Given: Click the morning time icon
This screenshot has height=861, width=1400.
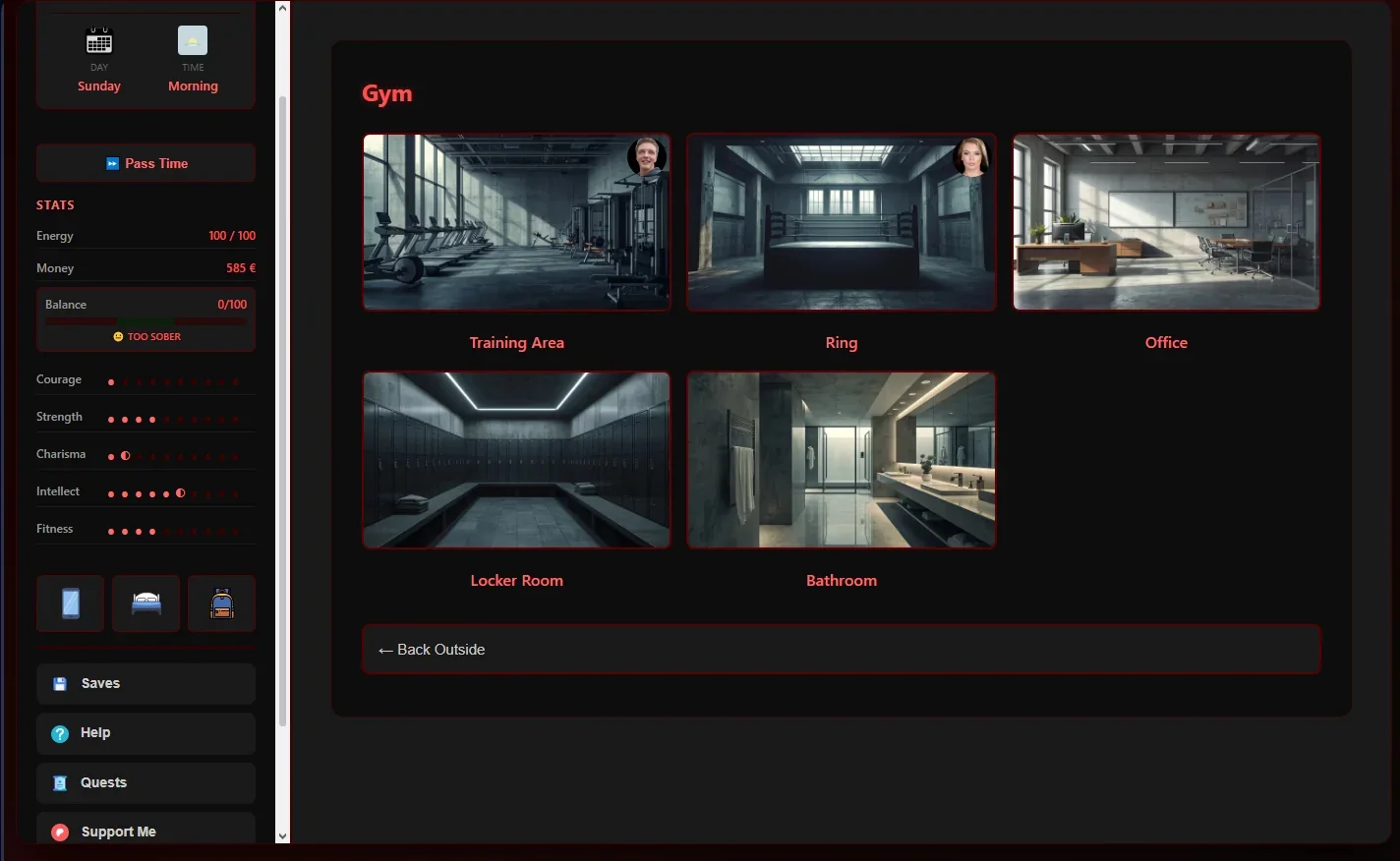Looking at the screenshot, I should (193, 40).
